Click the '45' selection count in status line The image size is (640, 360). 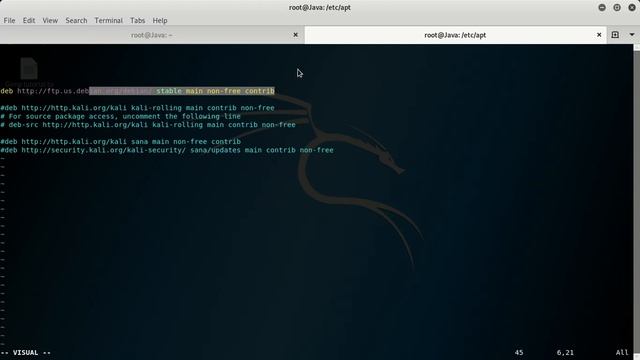click(519, 353)
